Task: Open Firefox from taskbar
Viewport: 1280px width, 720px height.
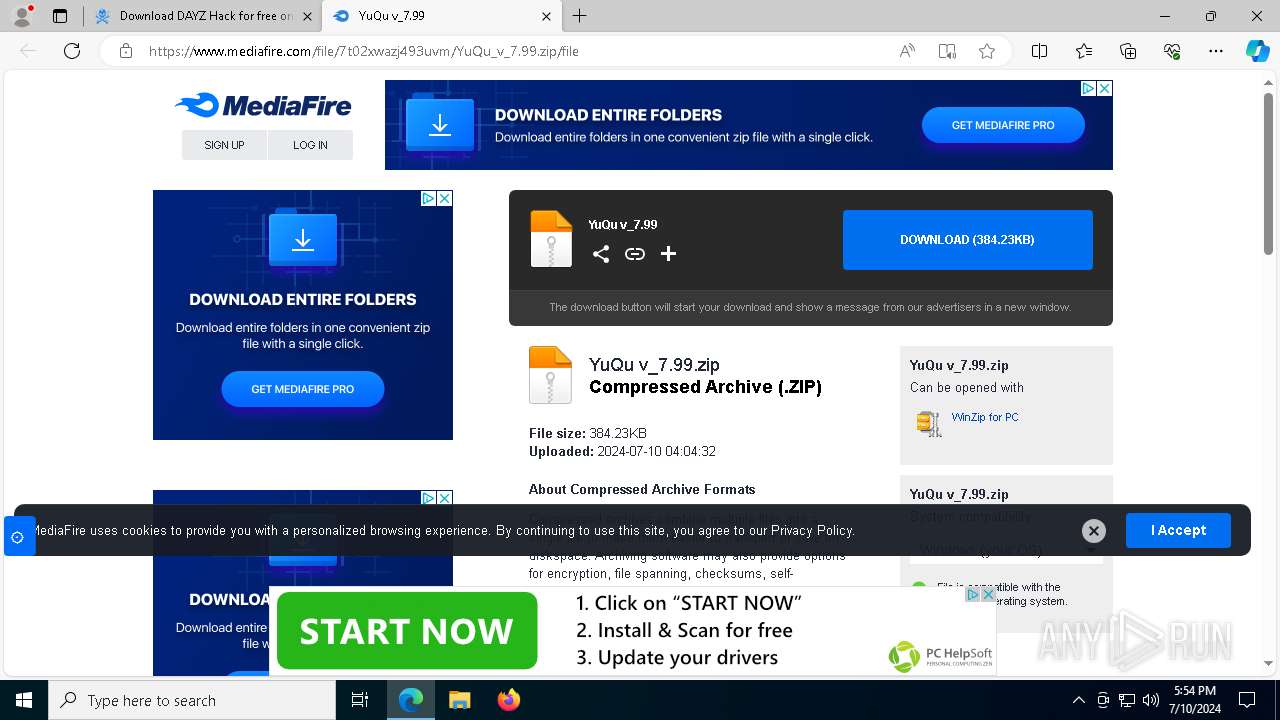Action: pos(509,700)
